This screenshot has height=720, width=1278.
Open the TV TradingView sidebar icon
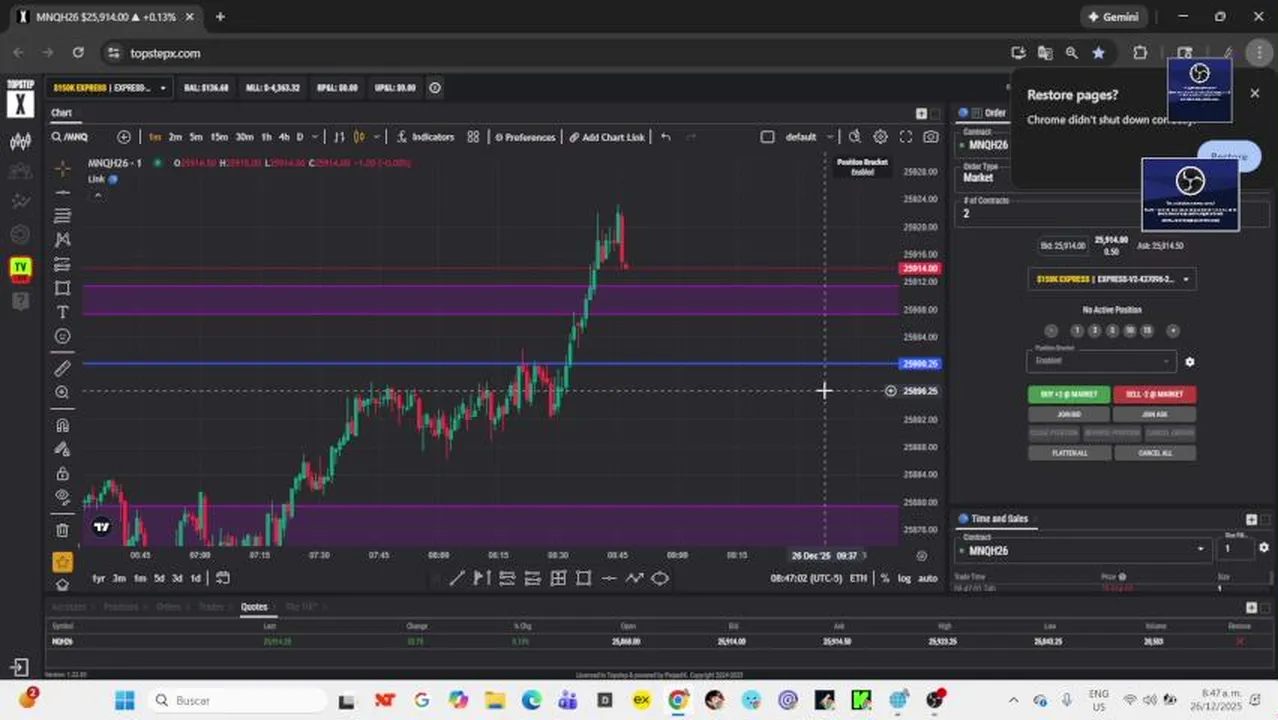(x=20, y=268)
